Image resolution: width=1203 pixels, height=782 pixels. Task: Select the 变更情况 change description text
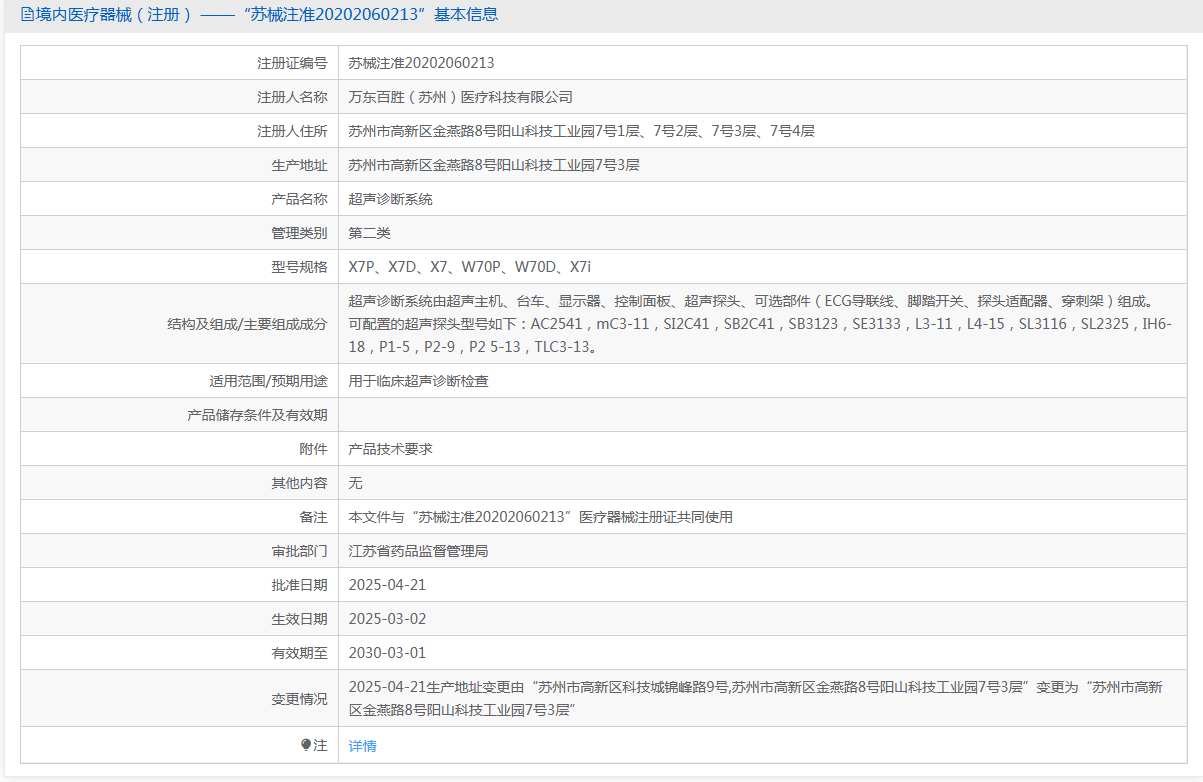tap(756, 698)
